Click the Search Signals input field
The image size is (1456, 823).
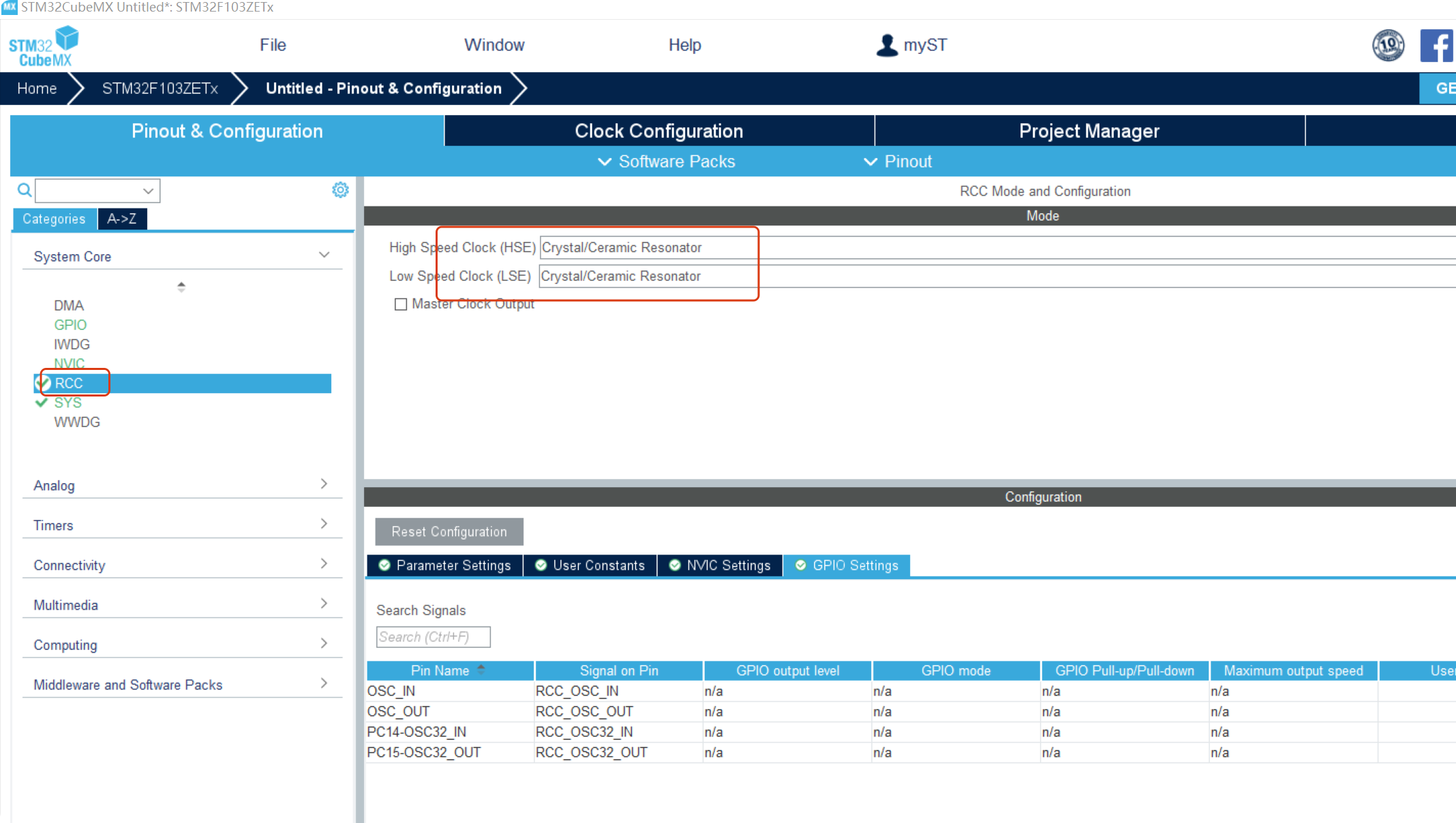coord(433,637)
